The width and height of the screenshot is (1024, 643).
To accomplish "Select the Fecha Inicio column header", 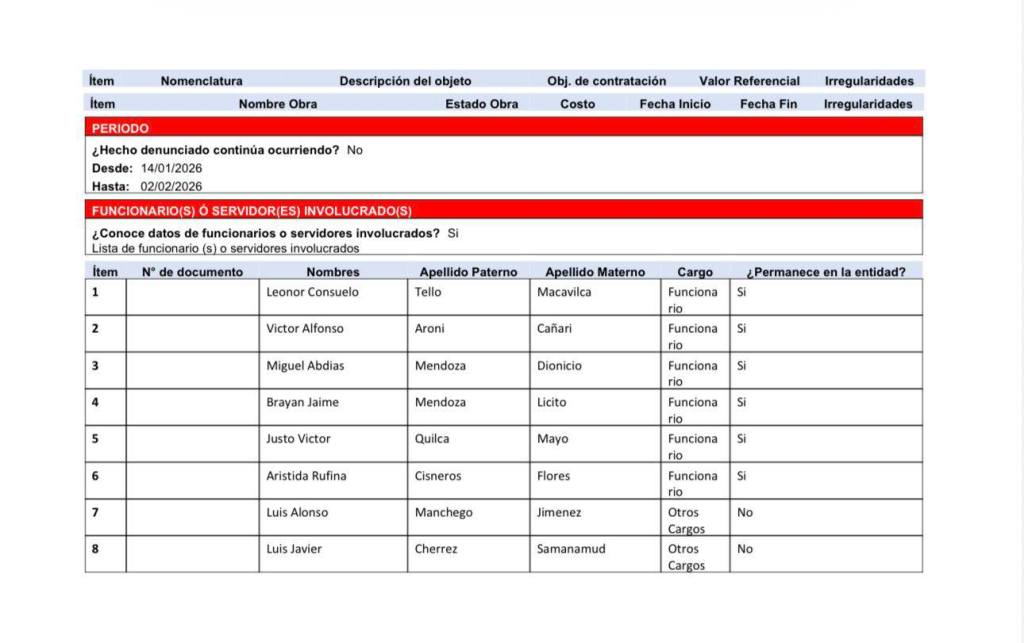I will (675, 104).
